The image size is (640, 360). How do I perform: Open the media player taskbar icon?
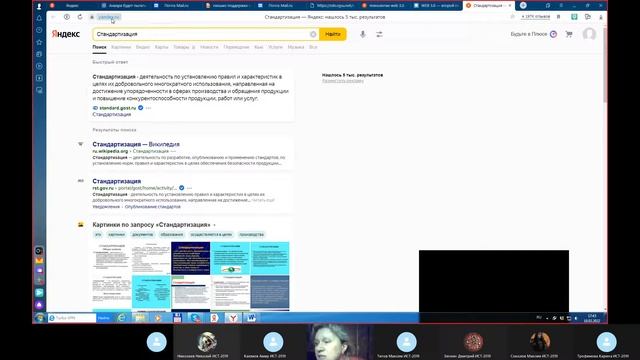coord(158,318)
